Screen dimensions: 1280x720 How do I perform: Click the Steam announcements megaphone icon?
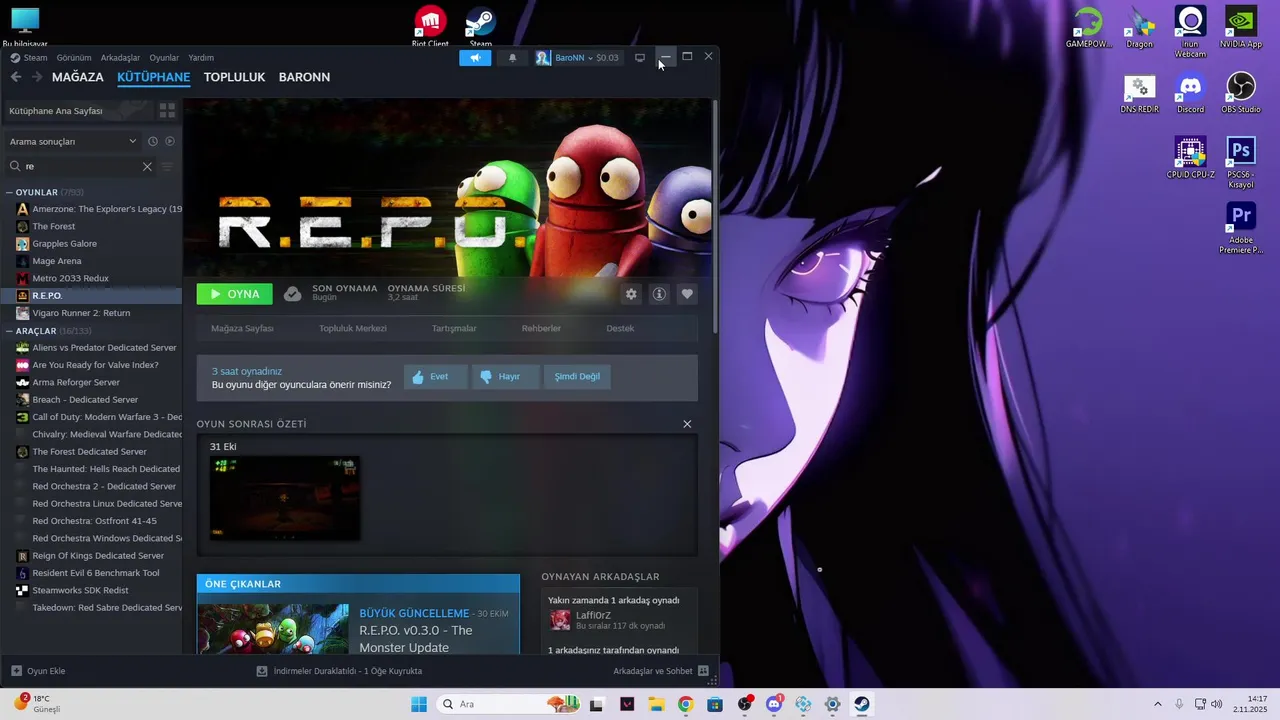coord(475,58)
